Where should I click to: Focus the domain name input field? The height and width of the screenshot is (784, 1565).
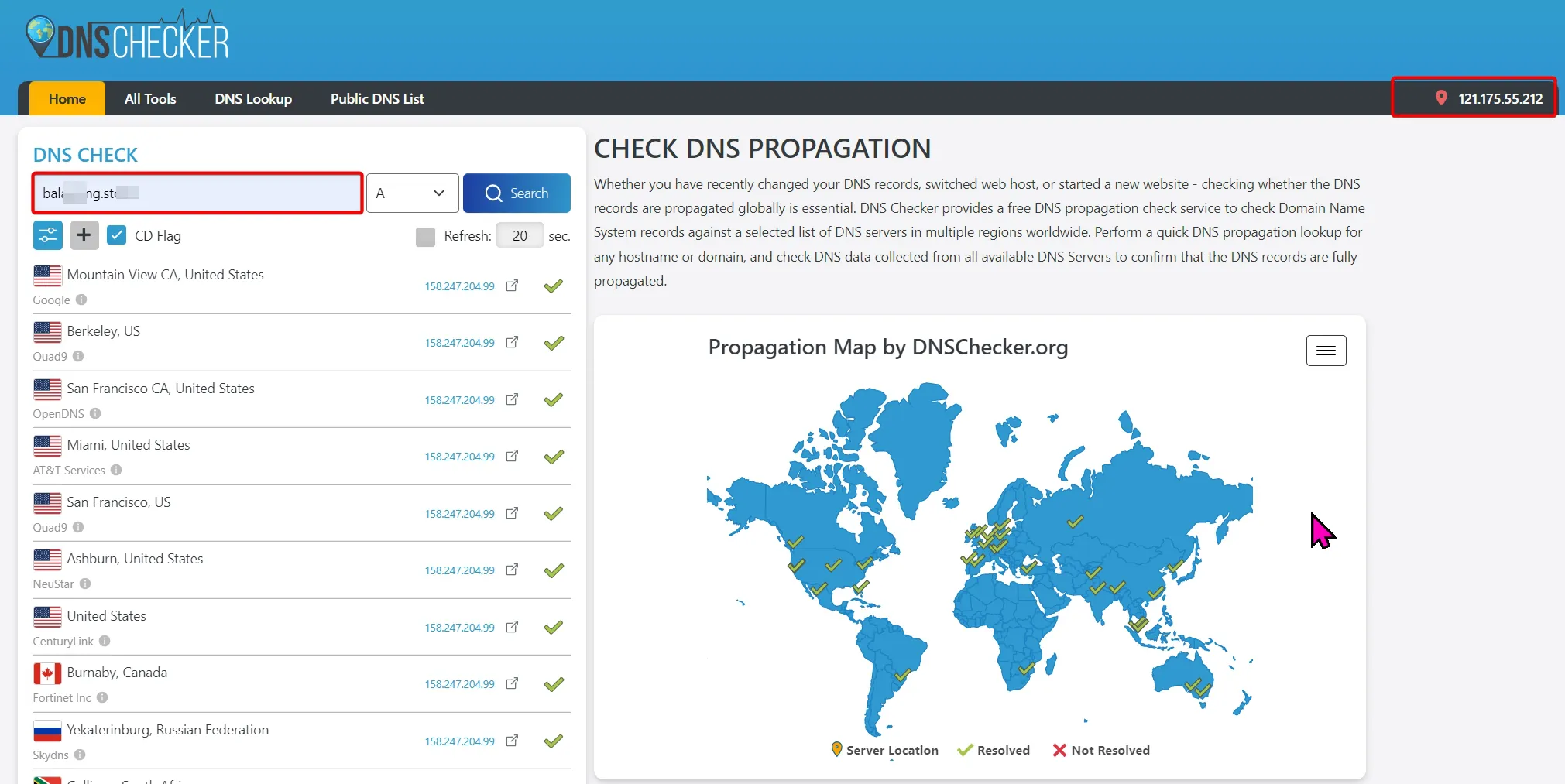[197, 193]
